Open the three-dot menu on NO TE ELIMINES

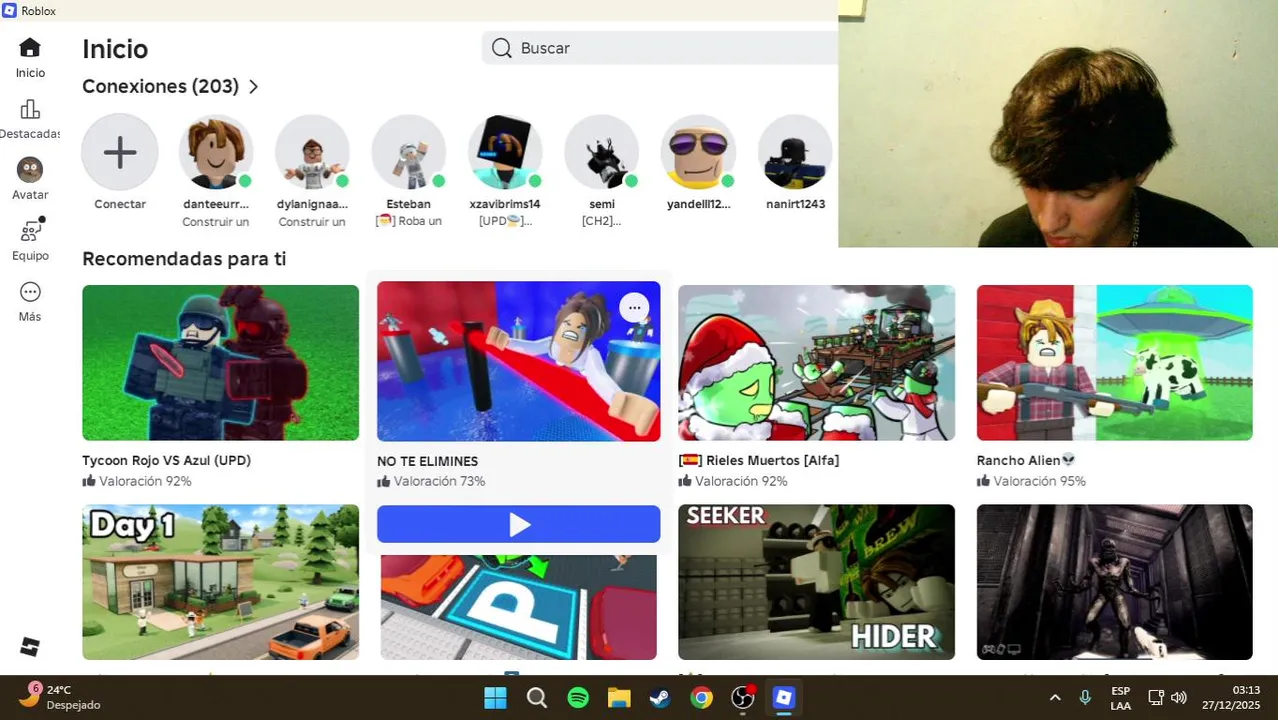[x=634, y=308]
